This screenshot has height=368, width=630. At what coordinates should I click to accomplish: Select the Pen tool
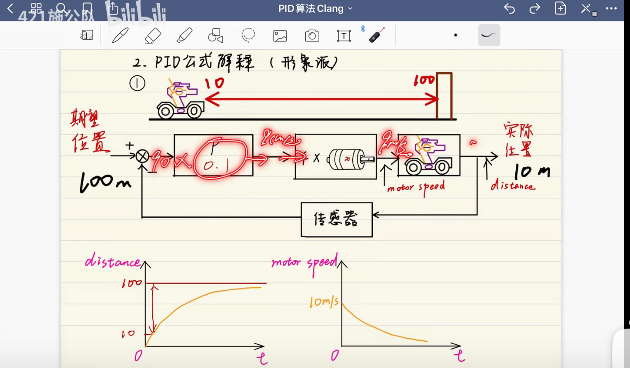(120, 35)
